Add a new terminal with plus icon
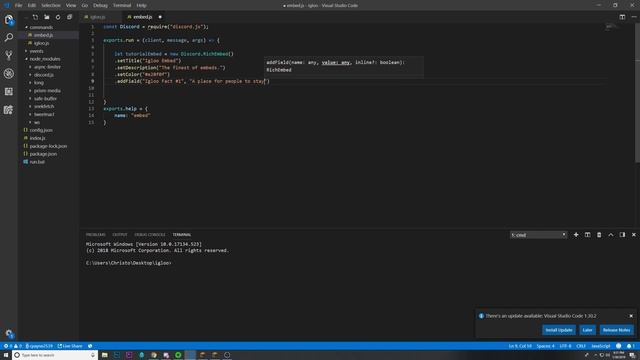Viewport: 640px width, 360px height. coord(576,235)
